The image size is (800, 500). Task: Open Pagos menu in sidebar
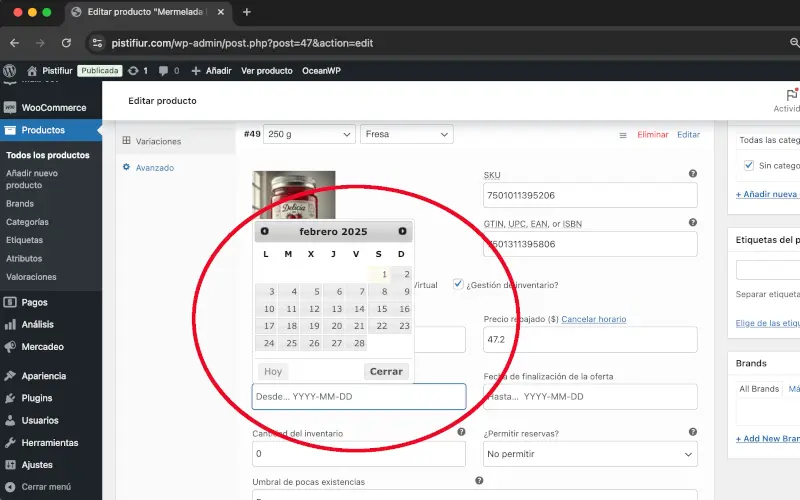tap(51, 302)
